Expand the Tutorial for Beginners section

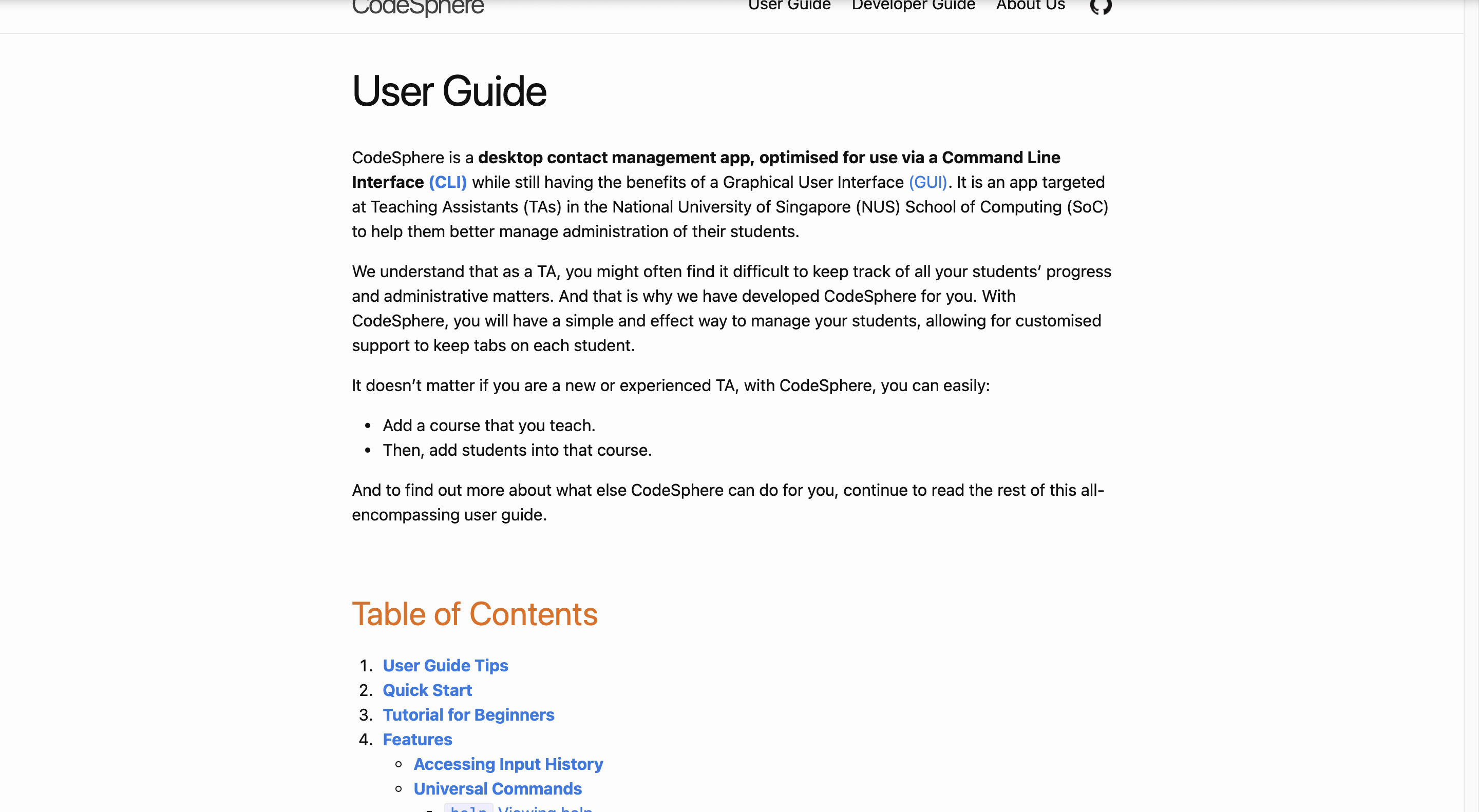(x=468, y=714)
